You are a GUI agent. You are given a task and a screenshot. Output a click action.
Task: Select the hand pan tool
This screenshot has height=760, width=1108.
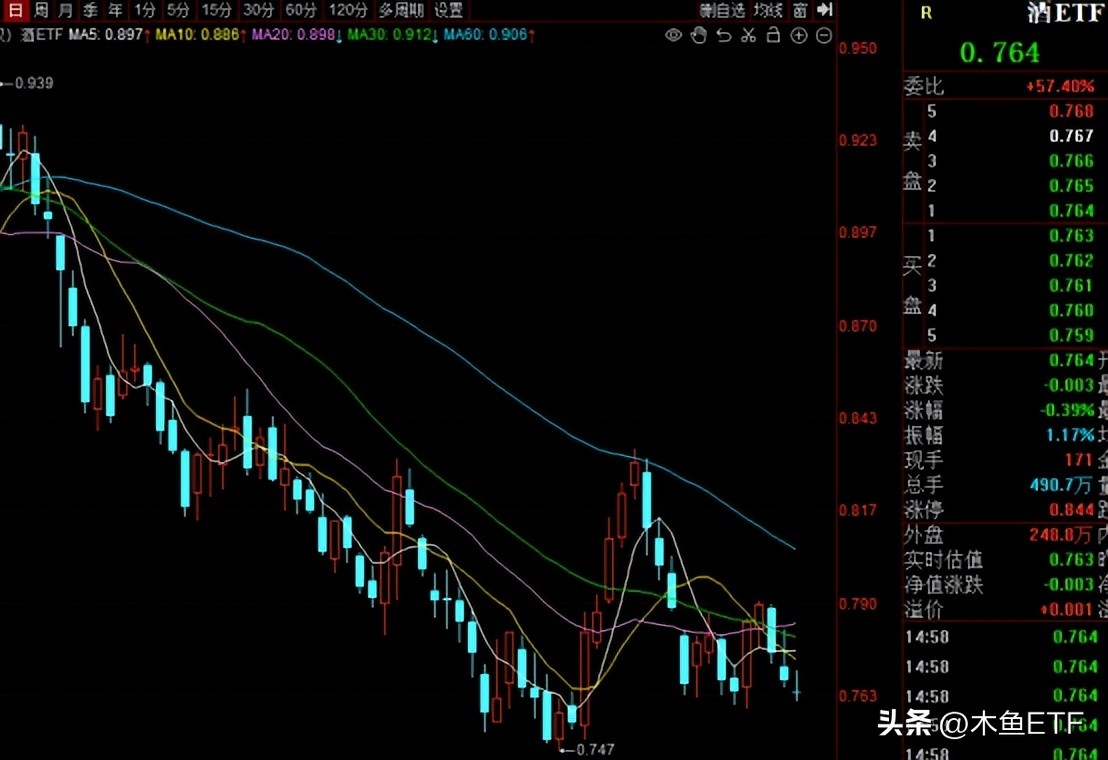(699, 35)
